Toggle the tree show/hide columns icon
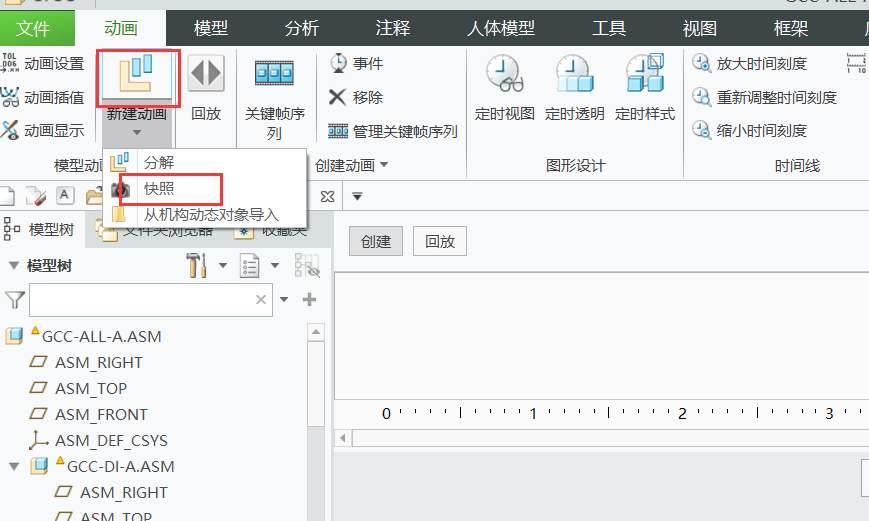 pos(307,265)
